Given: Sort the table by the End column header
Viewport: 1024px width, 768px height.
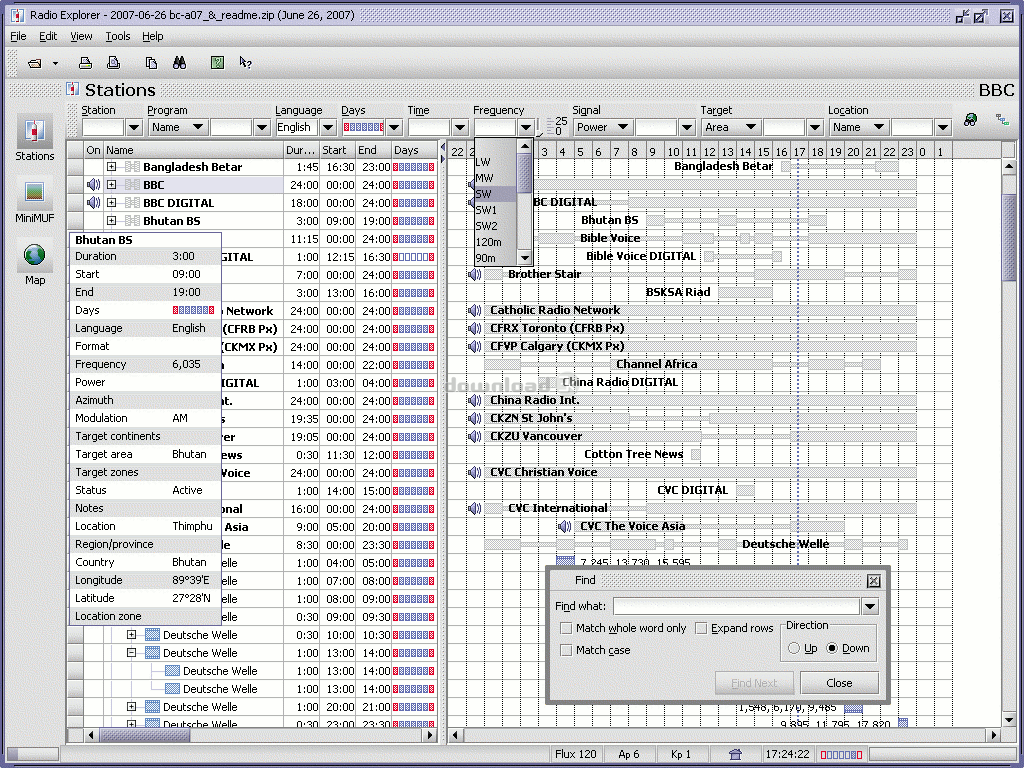Looking at the screenshot, I should (374, 150).
